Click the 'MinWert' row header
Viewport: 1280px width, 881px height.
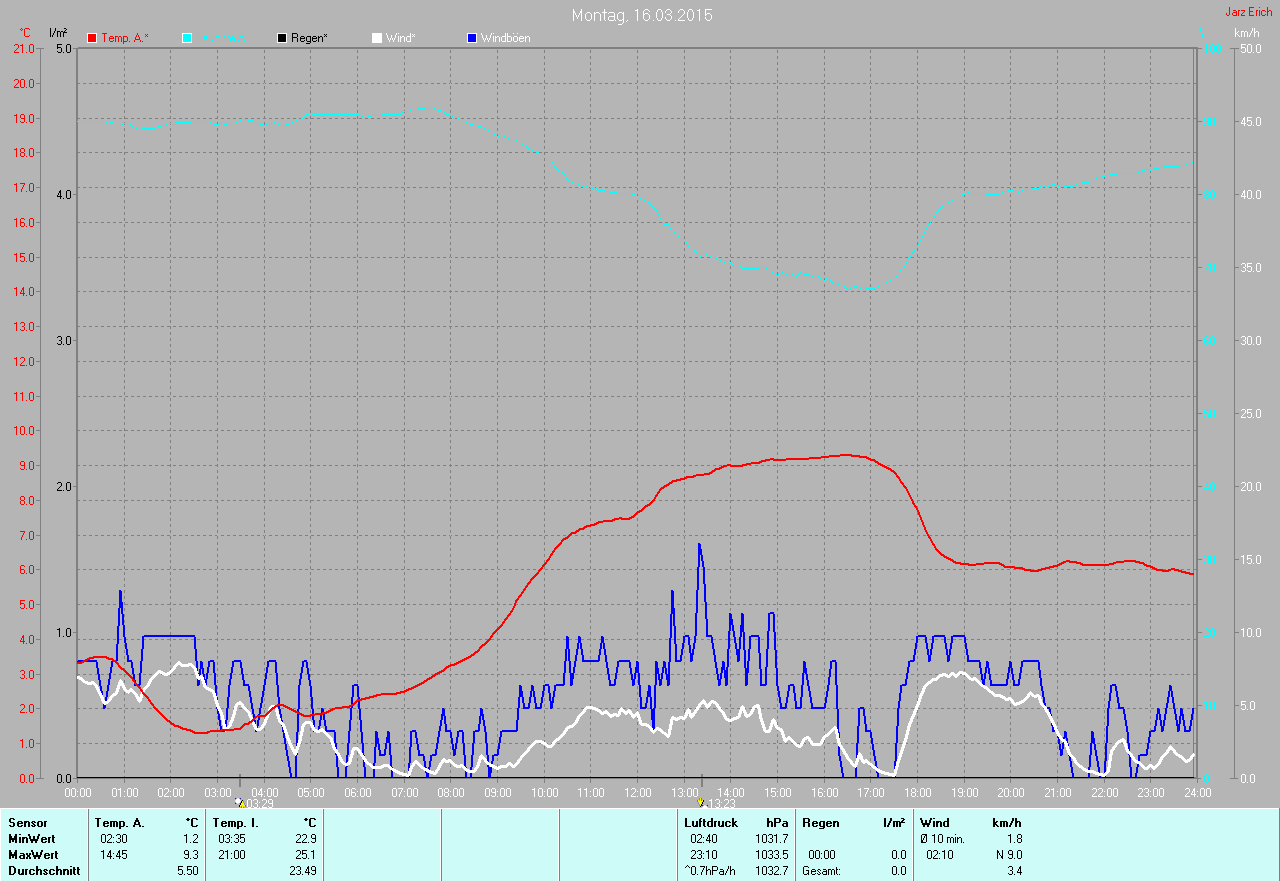(31, 839)
